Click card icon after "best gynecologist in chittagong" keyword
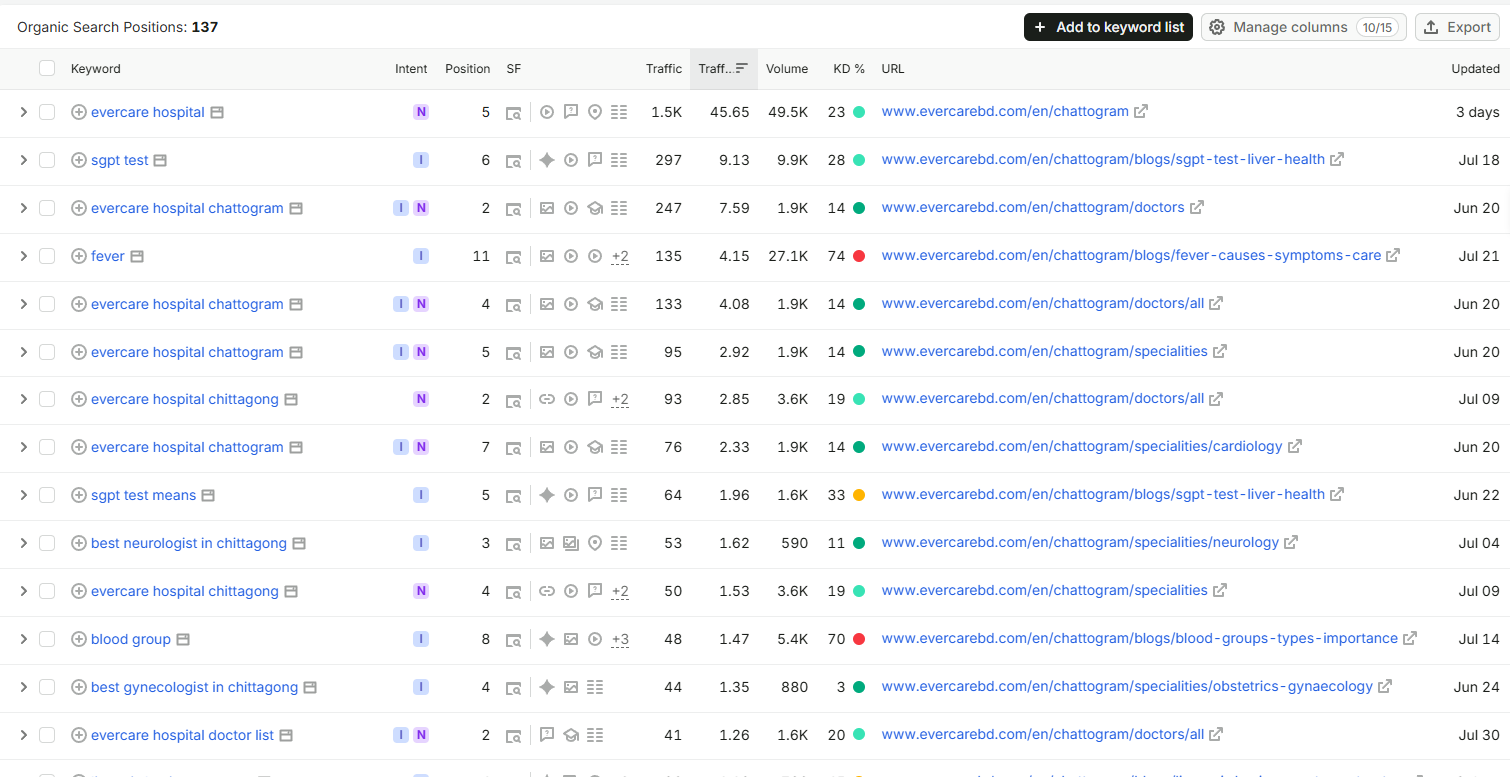Viewport: 1510px width, 777px height. point(310,687)
